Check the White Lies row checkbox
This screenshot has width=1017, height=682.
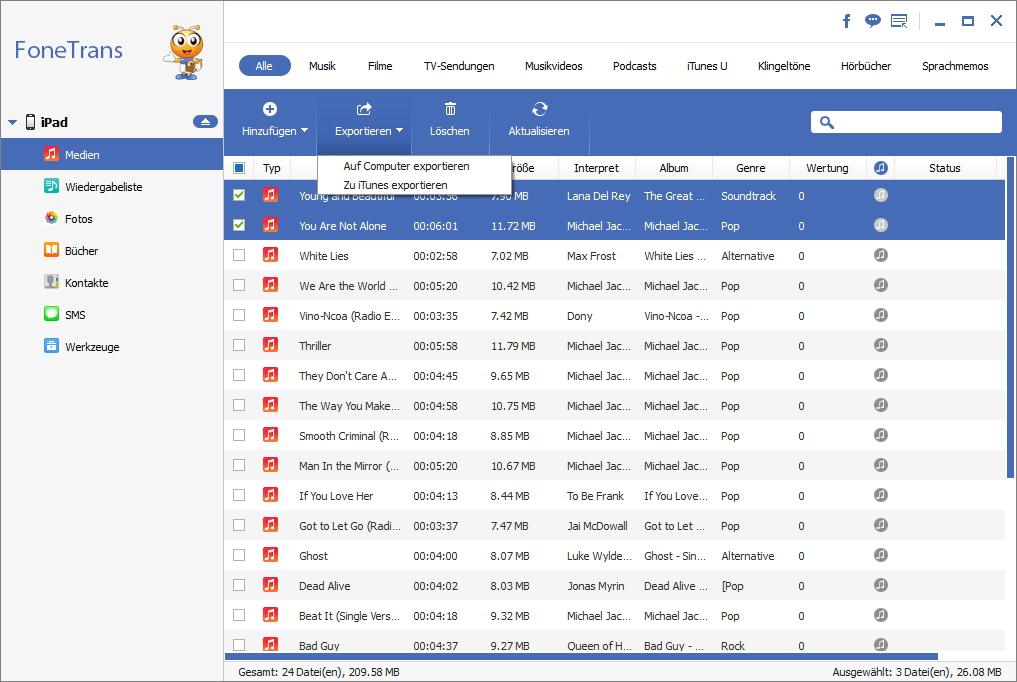tap(239, 256)
